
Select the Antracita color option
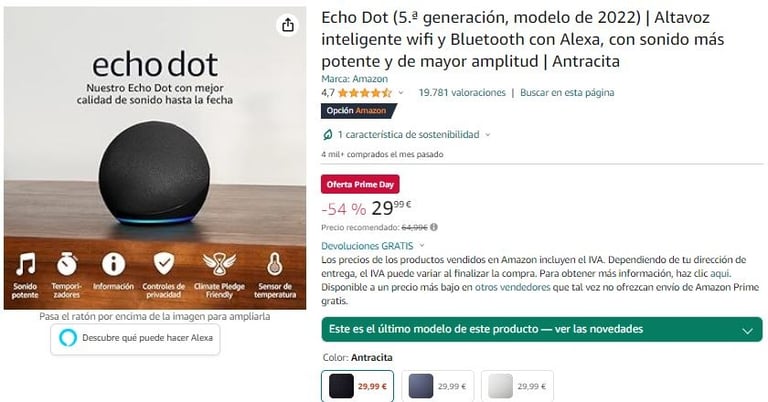click(x=358, y=386)
